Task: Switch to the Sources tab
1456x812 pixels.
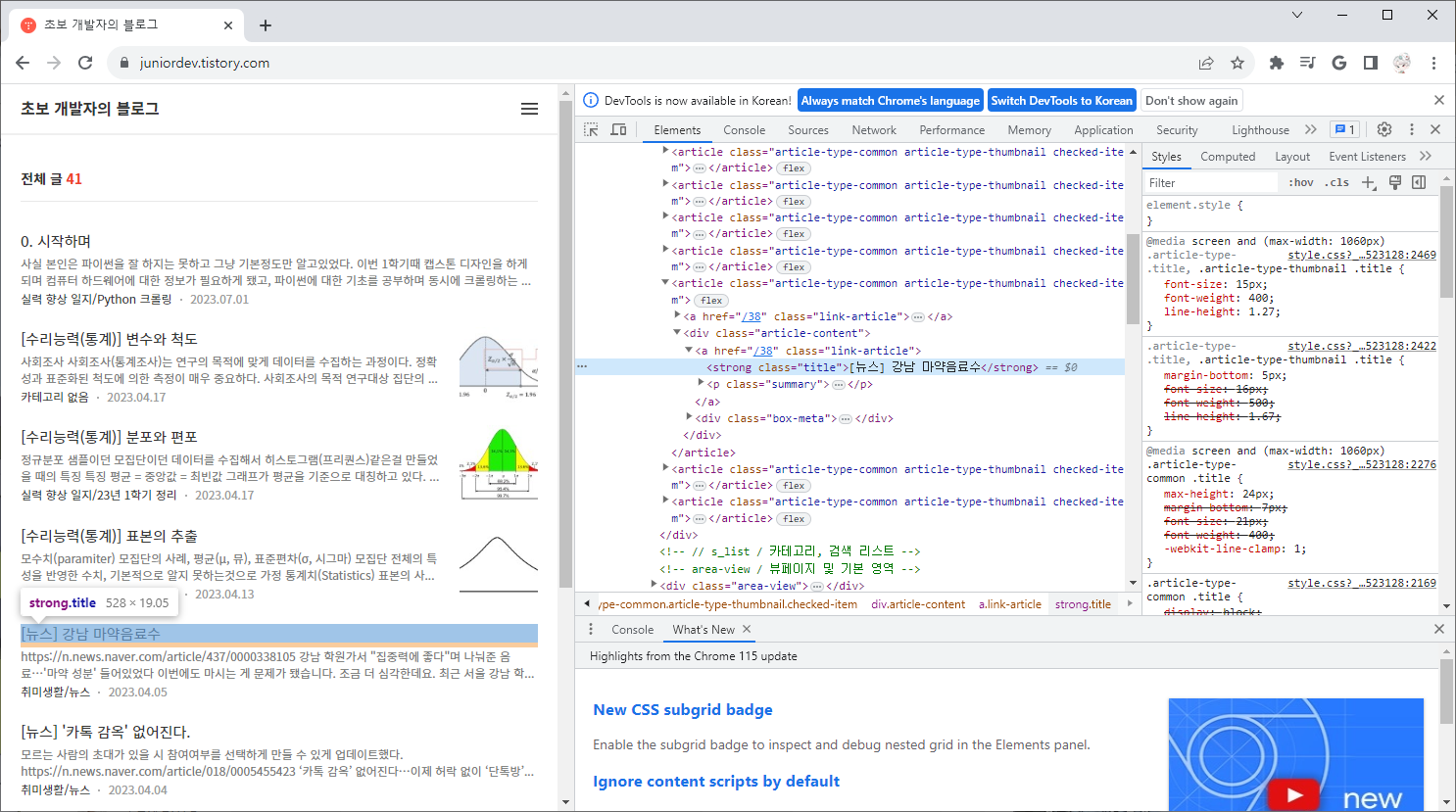Action: pos(808,130)
